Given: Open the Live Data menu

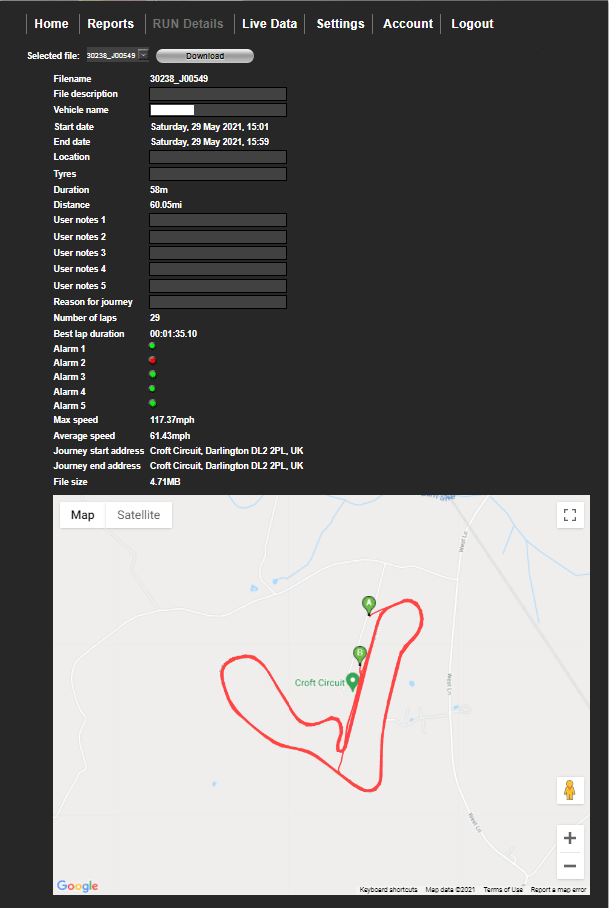Looking at the screenshot, I should (x=269, y=23).
